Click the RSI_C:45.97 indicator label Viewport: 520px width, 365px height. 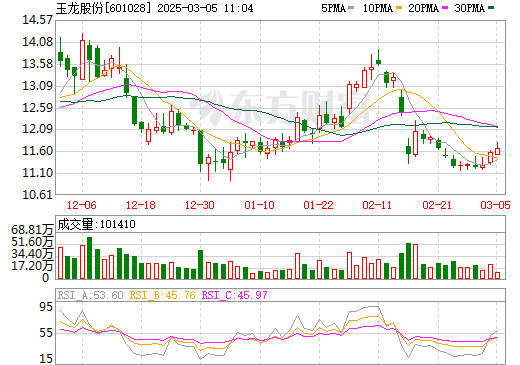click(x=235, y=295)
